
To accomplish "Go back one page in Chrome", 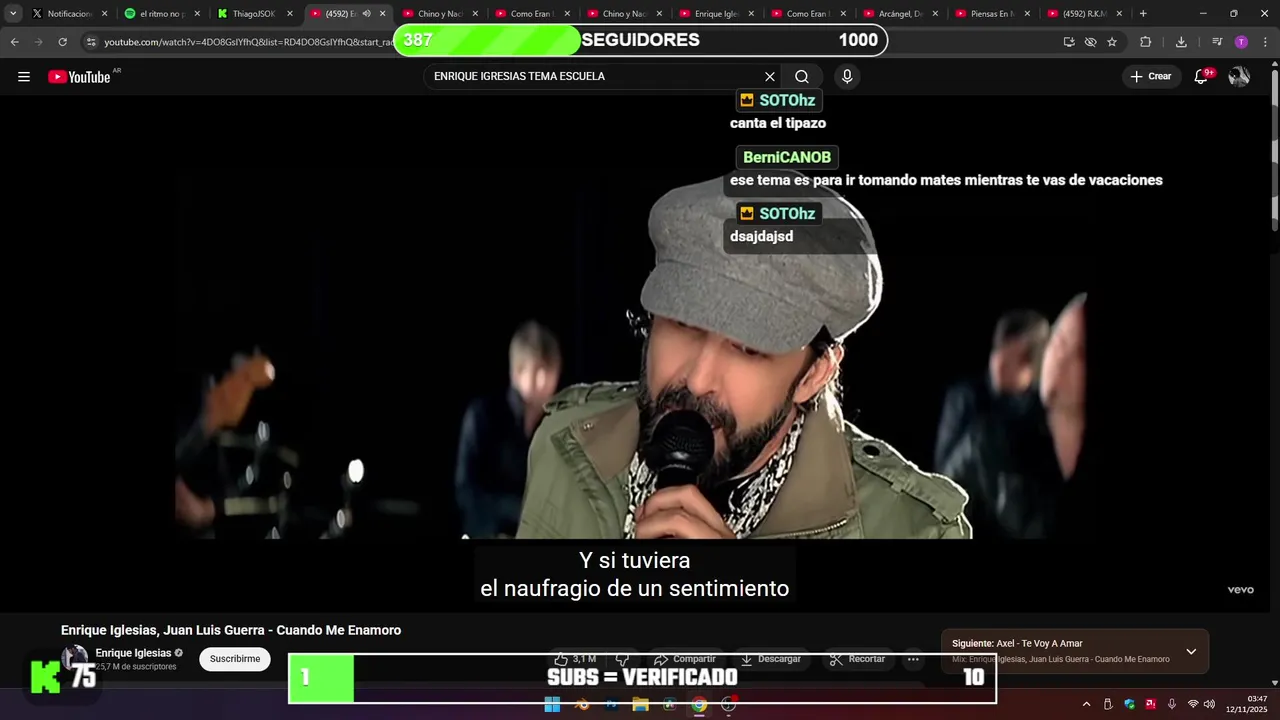I will [15, 42].
